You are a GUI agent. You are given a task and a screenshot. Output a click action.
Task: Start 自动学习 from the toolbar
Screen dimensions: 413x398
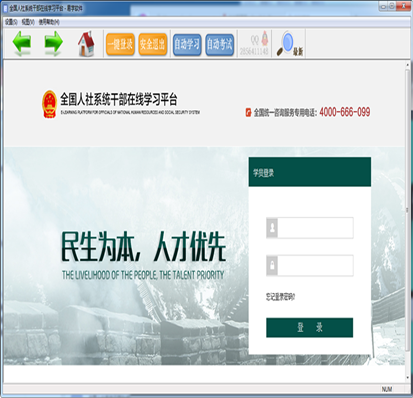point(187,44)
